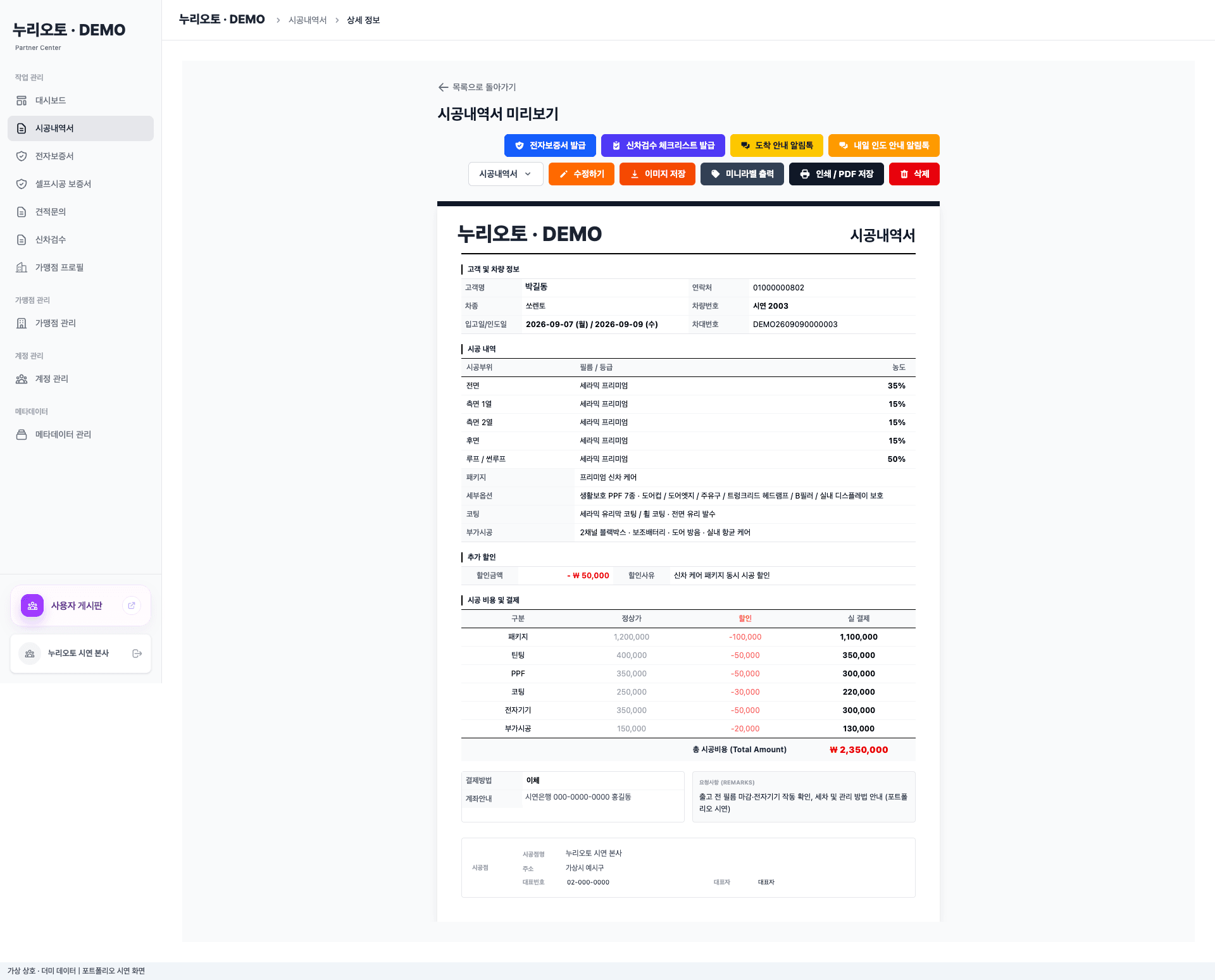Image resolution: width=1215 pixels, height=980 pixels.
Task: Click the 누리오토 · DEMO header logo text
Action: (222, 20)
